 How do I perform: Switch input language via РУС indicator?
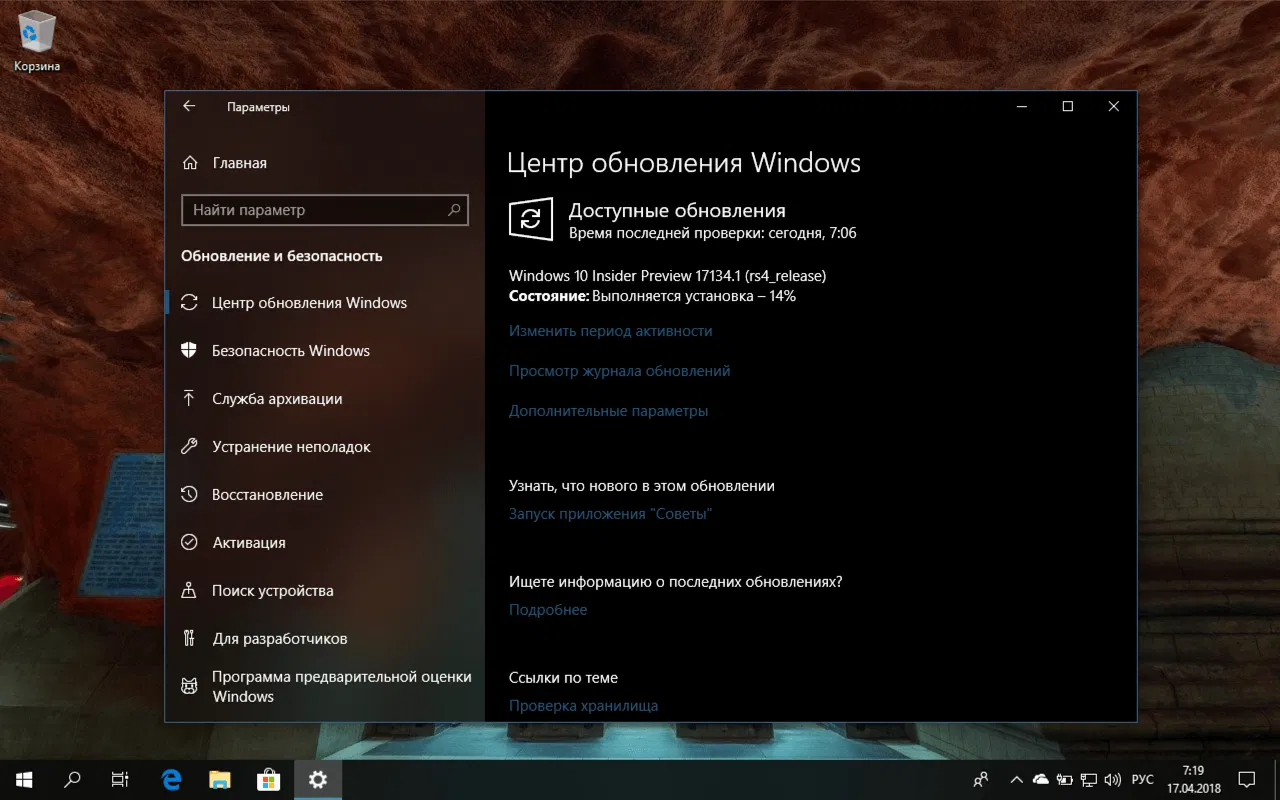(x=1142, y=779)
